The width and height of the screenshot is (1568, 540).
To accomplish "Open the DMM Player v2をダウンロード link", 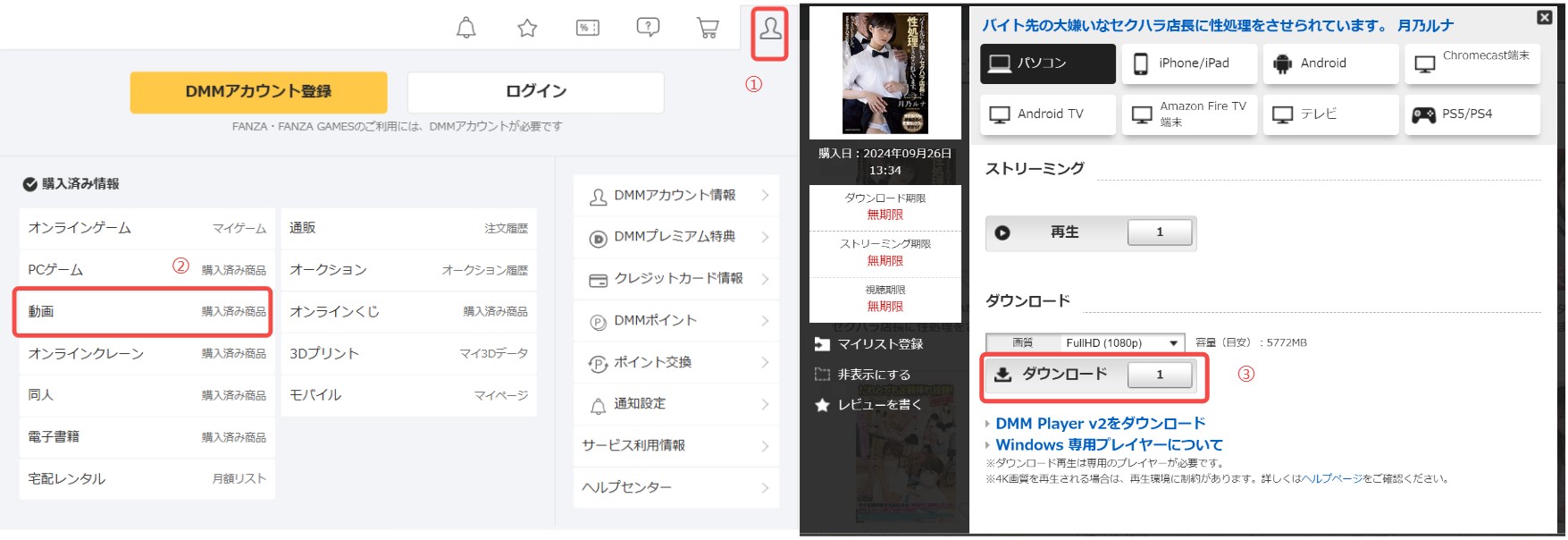I will pyautogui.click(x=1101, y=424).
